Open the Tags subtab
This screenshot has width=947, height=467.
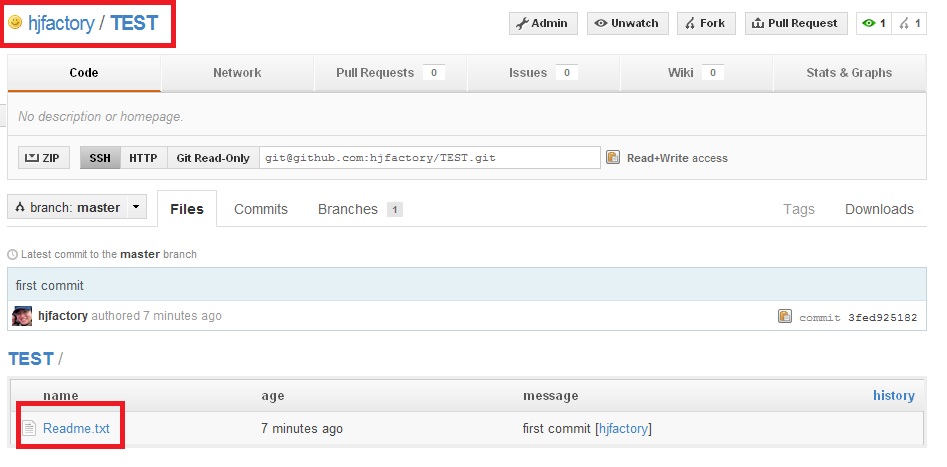click(798, 209)
